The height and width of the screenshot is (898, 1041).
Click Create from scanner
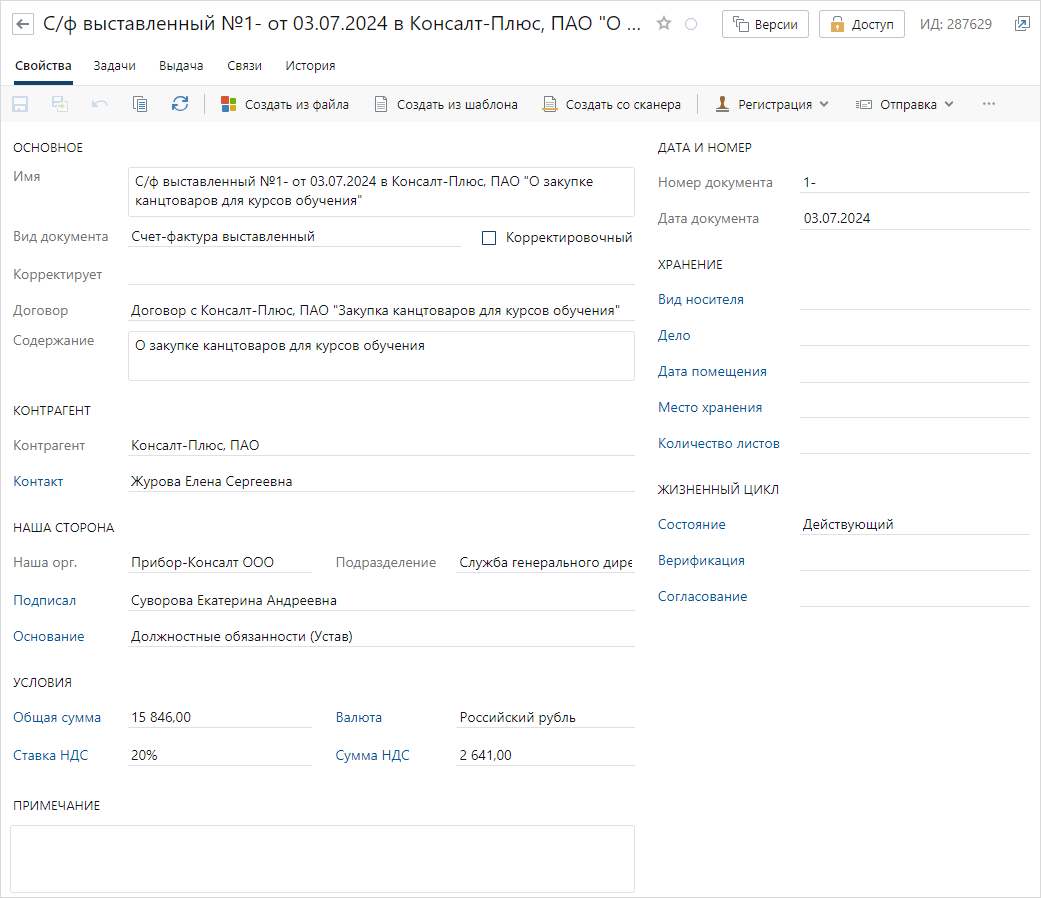click(x=611, y=104)
